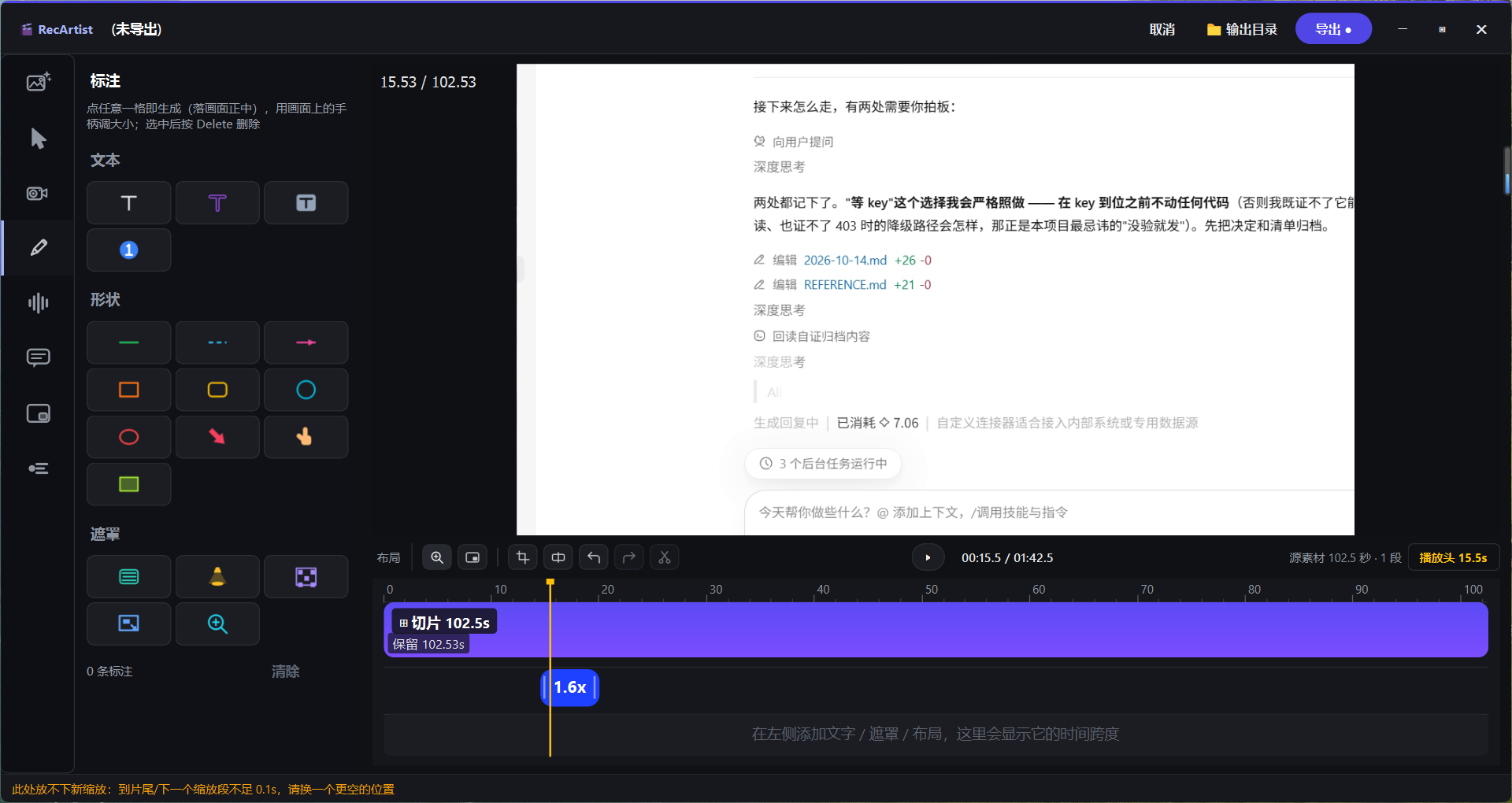Image resolution: width=1512 pixels, height=803 pixels.
Task: Open the image enhance sidebar panel
Action: click(x=38, y=82)
